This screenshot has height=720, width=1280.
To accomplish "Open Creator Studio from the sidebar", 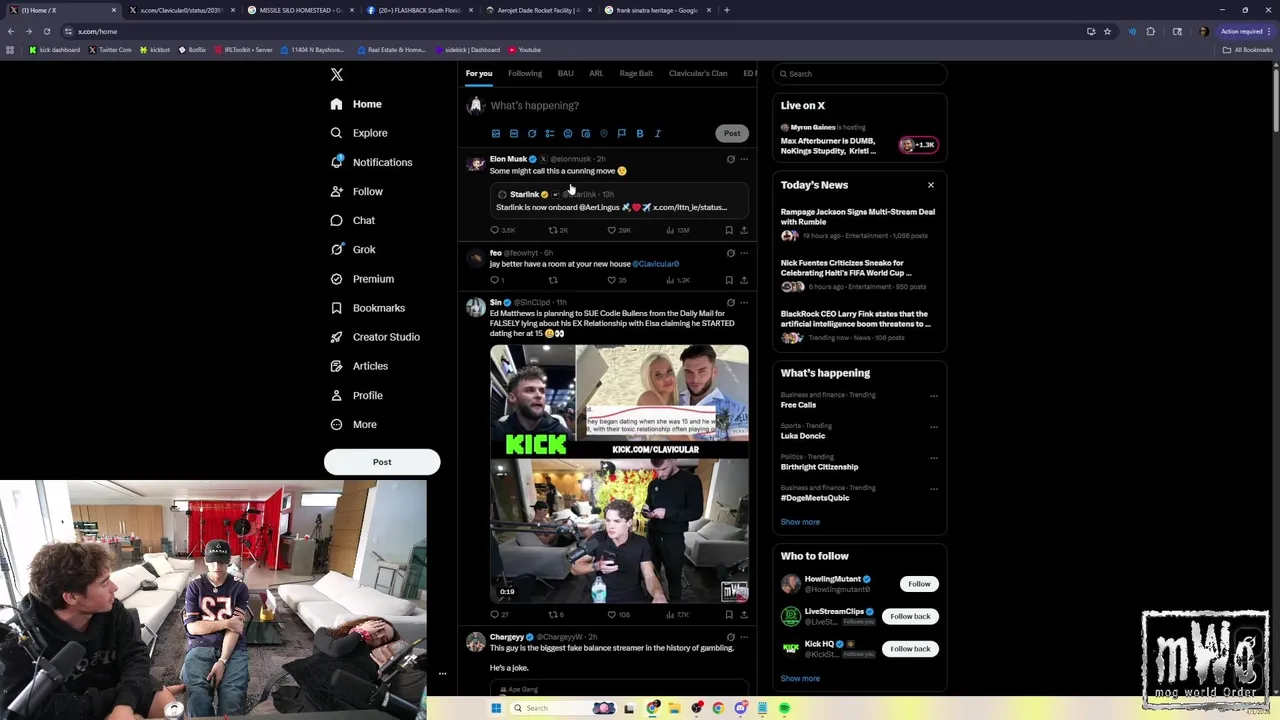I will (375, 337).
